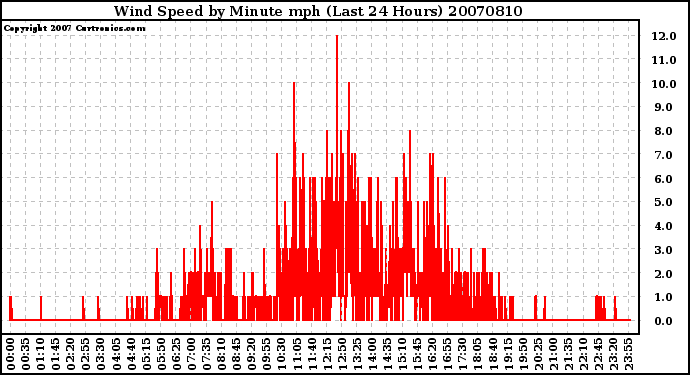Click the 'Copyright 2007 Cartronics.com' text
Screen dimensions: 690x375
click(x=74, y=29)
